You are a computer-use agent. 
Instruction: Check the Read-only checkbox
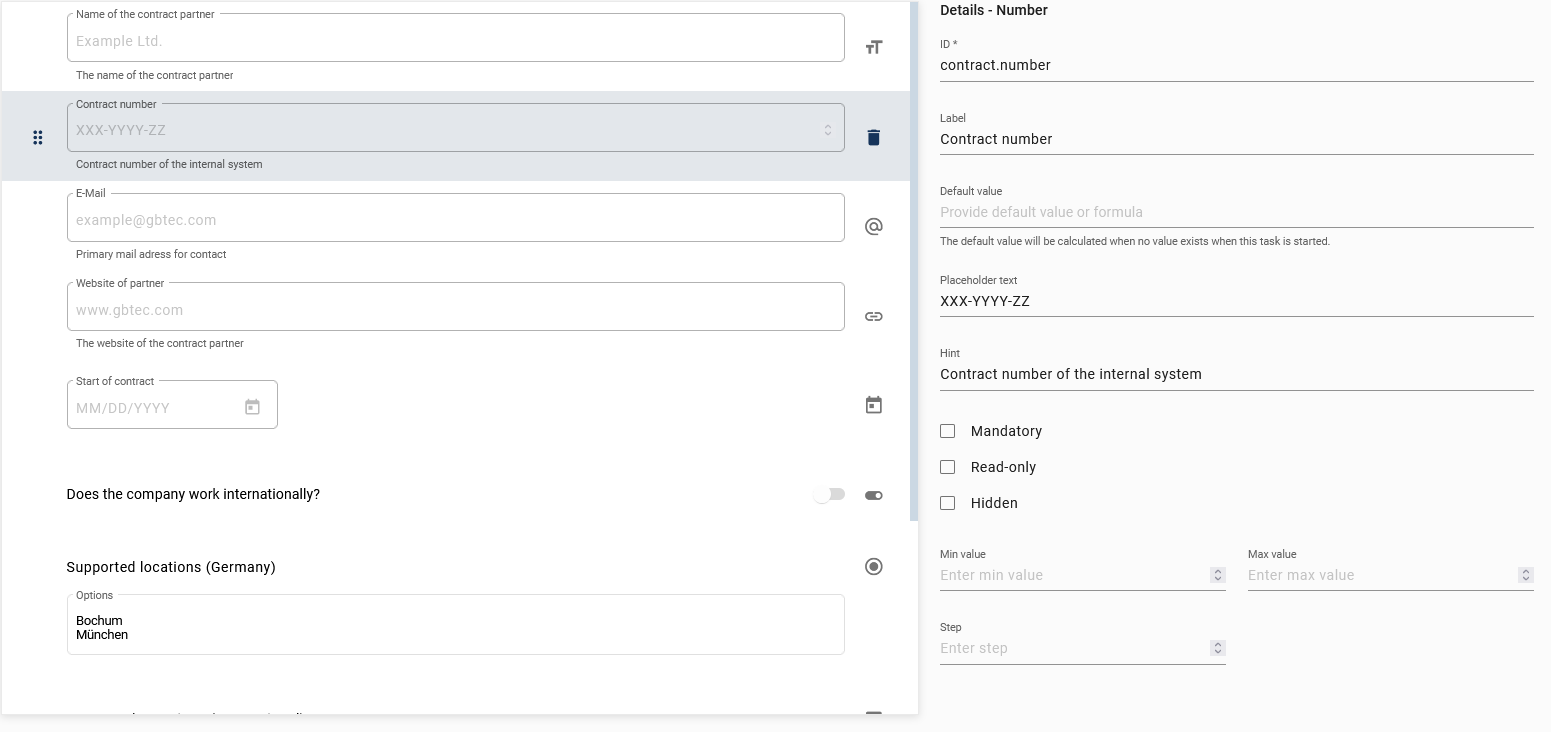tap(948, 467)
